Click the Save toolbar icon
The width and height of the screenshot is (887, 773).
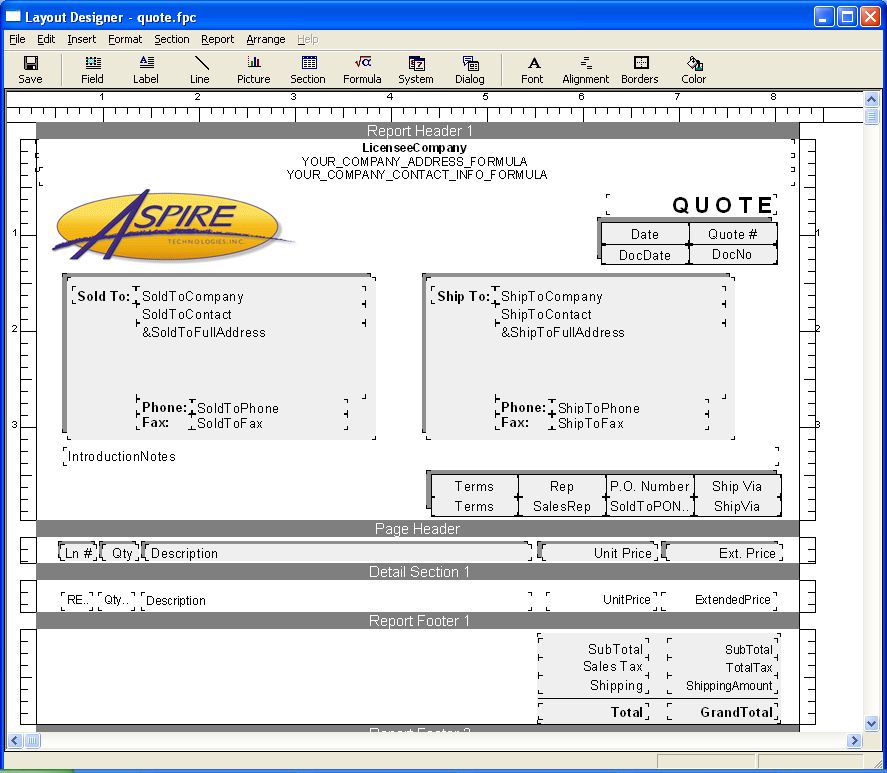[30, 69]
